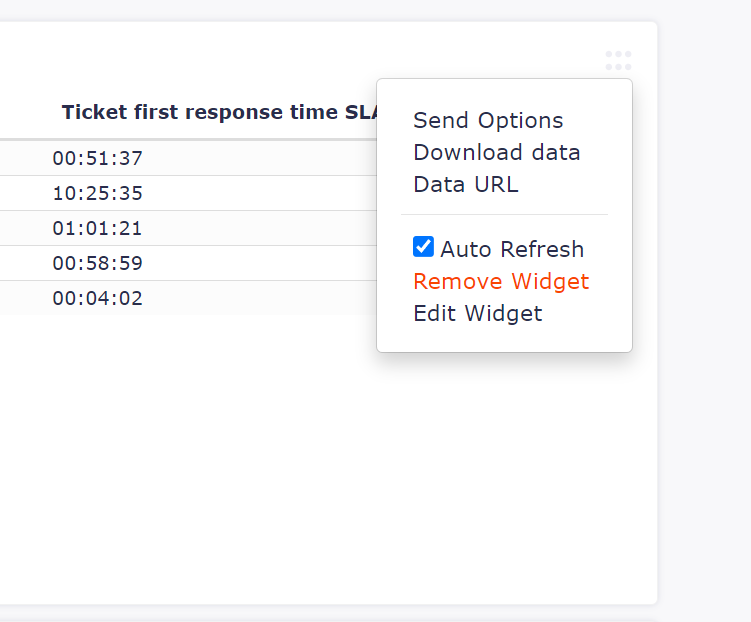The width and height of the screenshot is (751, 622).
Task: Select the row showing 00:51:37
Action: pos(188,158)
